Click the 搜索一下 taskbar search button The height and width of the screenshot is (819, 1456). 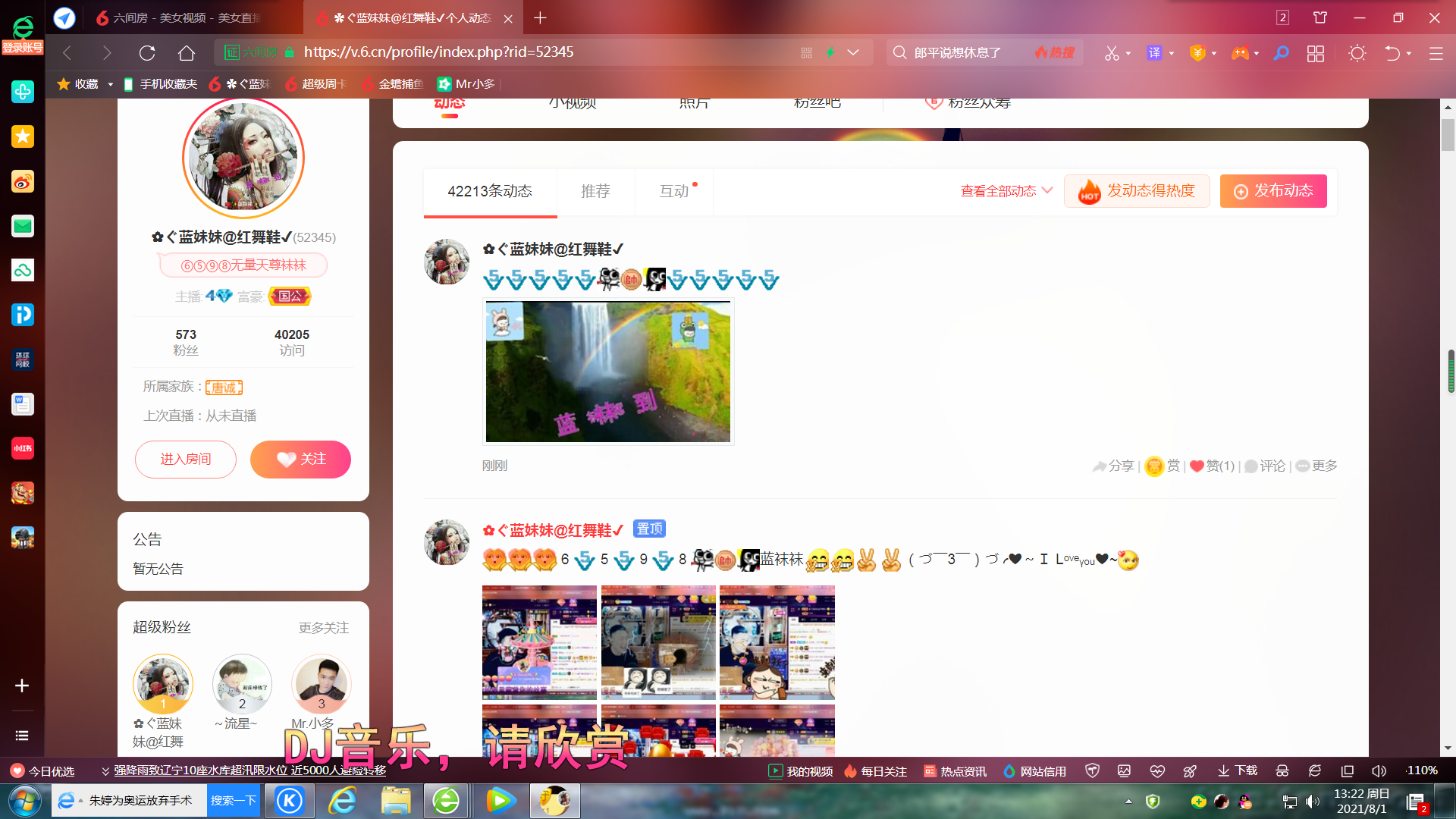(x=233, y=801)
